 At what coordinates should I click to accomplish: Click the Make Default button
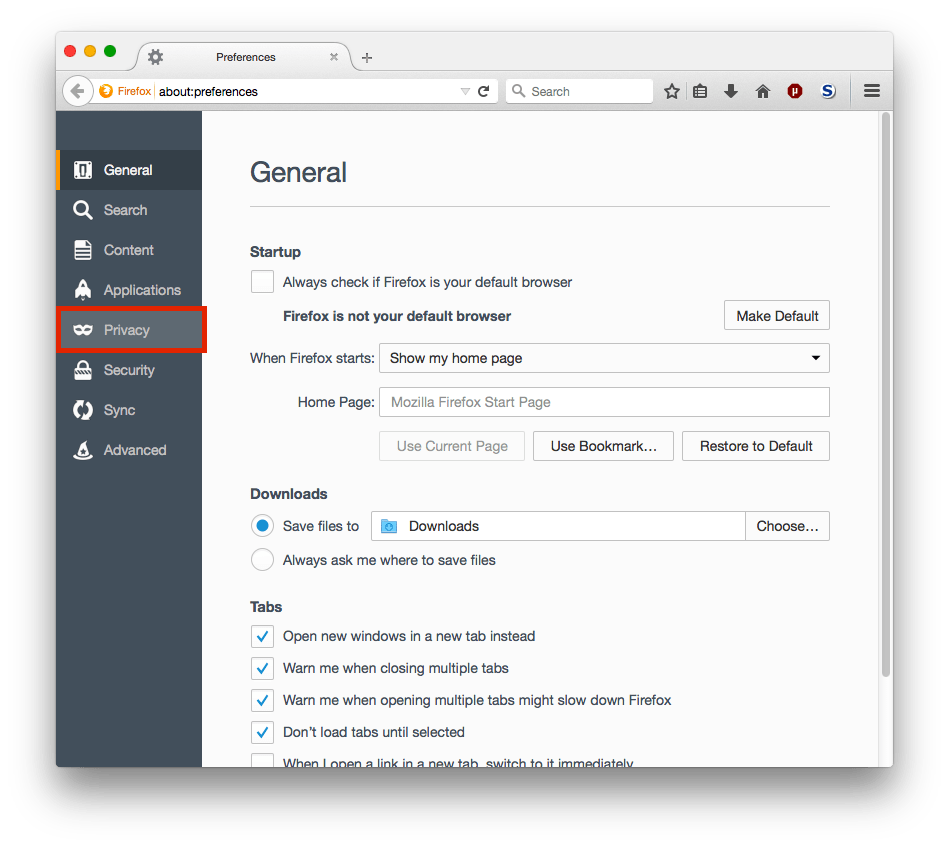tap(777, 315)
